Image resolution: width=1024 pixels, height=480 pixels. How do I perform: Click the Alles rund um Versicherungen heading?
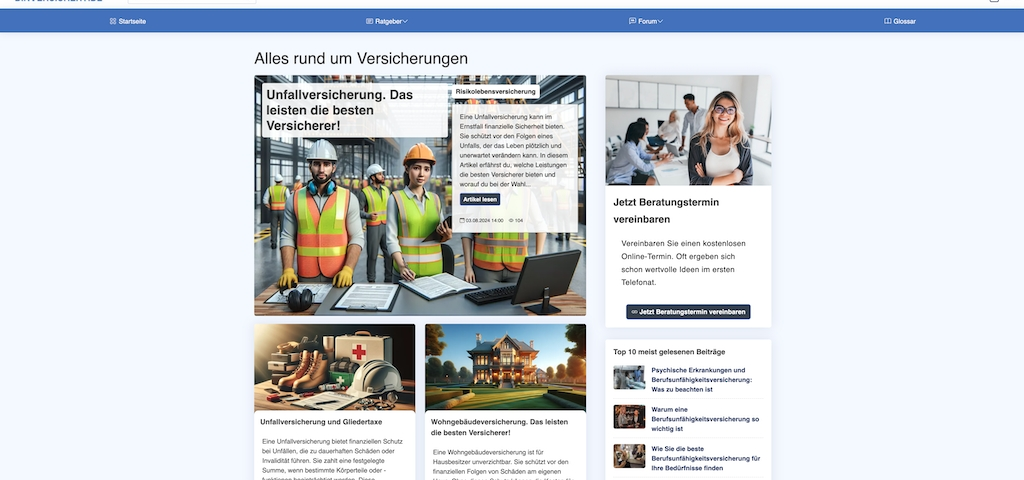pyautogui.click(x=361, y=59)
